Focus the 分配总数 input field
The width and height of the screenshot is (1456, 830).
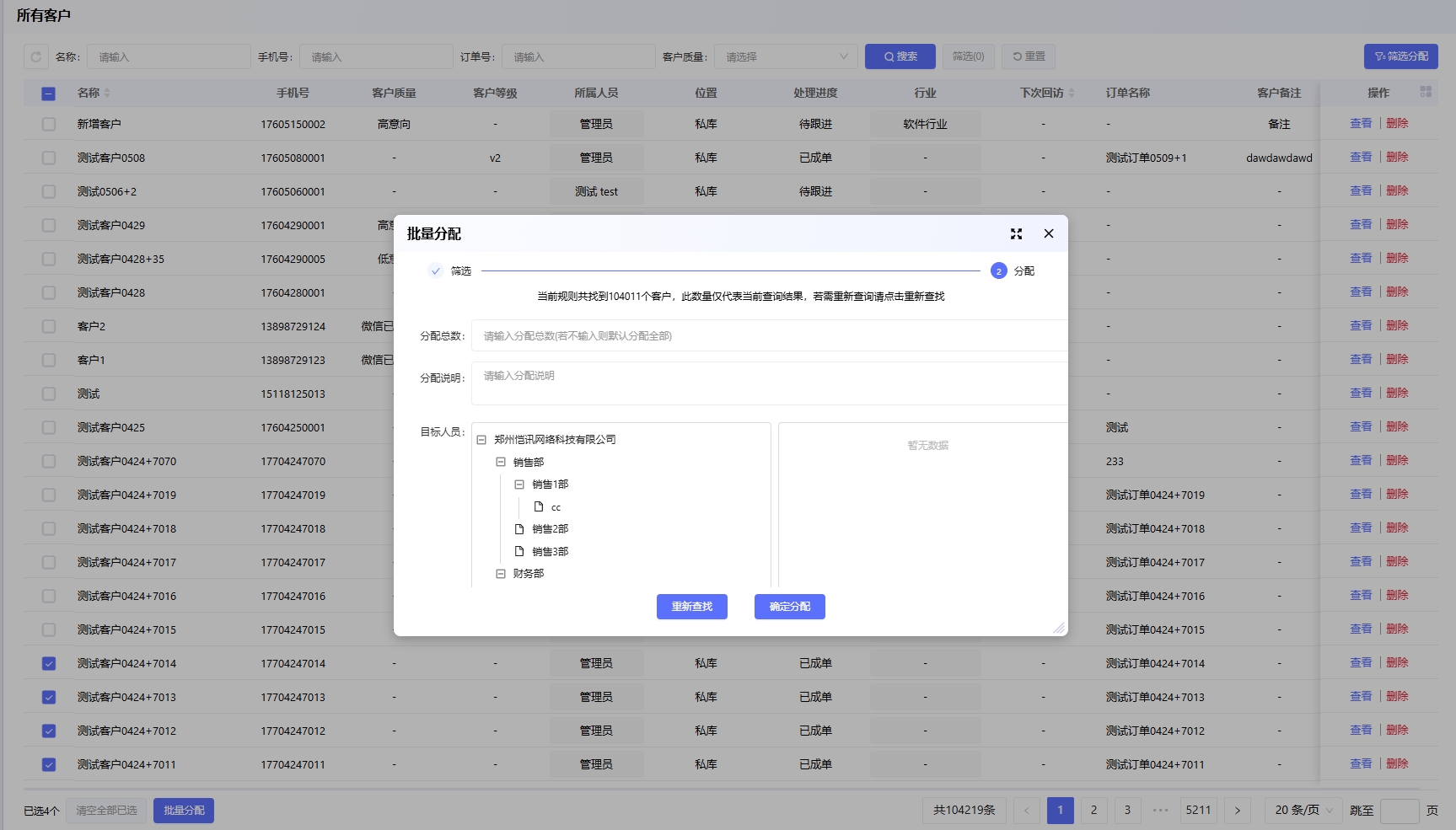point(767,336)
